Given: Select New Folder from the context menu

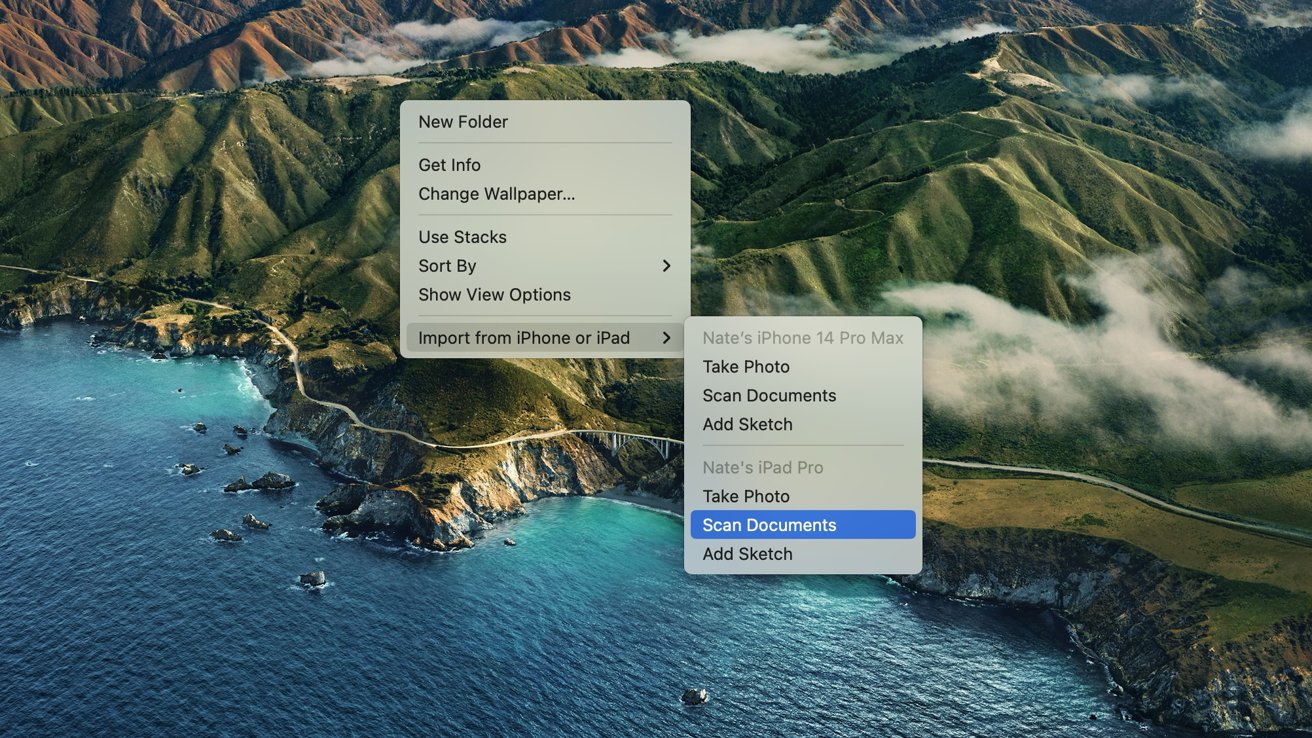Looking at the screenshot, I should [x=463, y=122].
